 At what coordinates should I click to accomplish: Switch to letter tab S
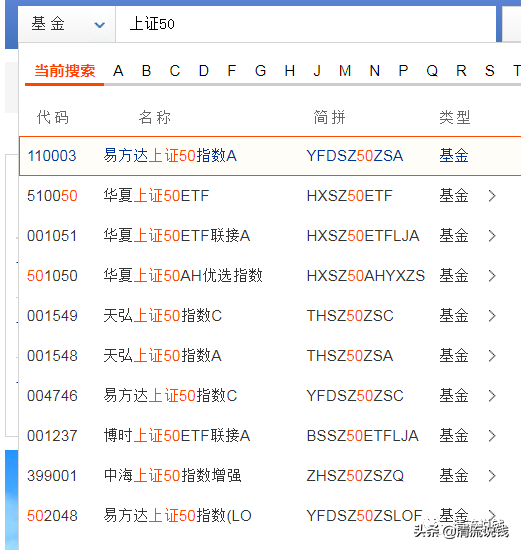point(490,71)
